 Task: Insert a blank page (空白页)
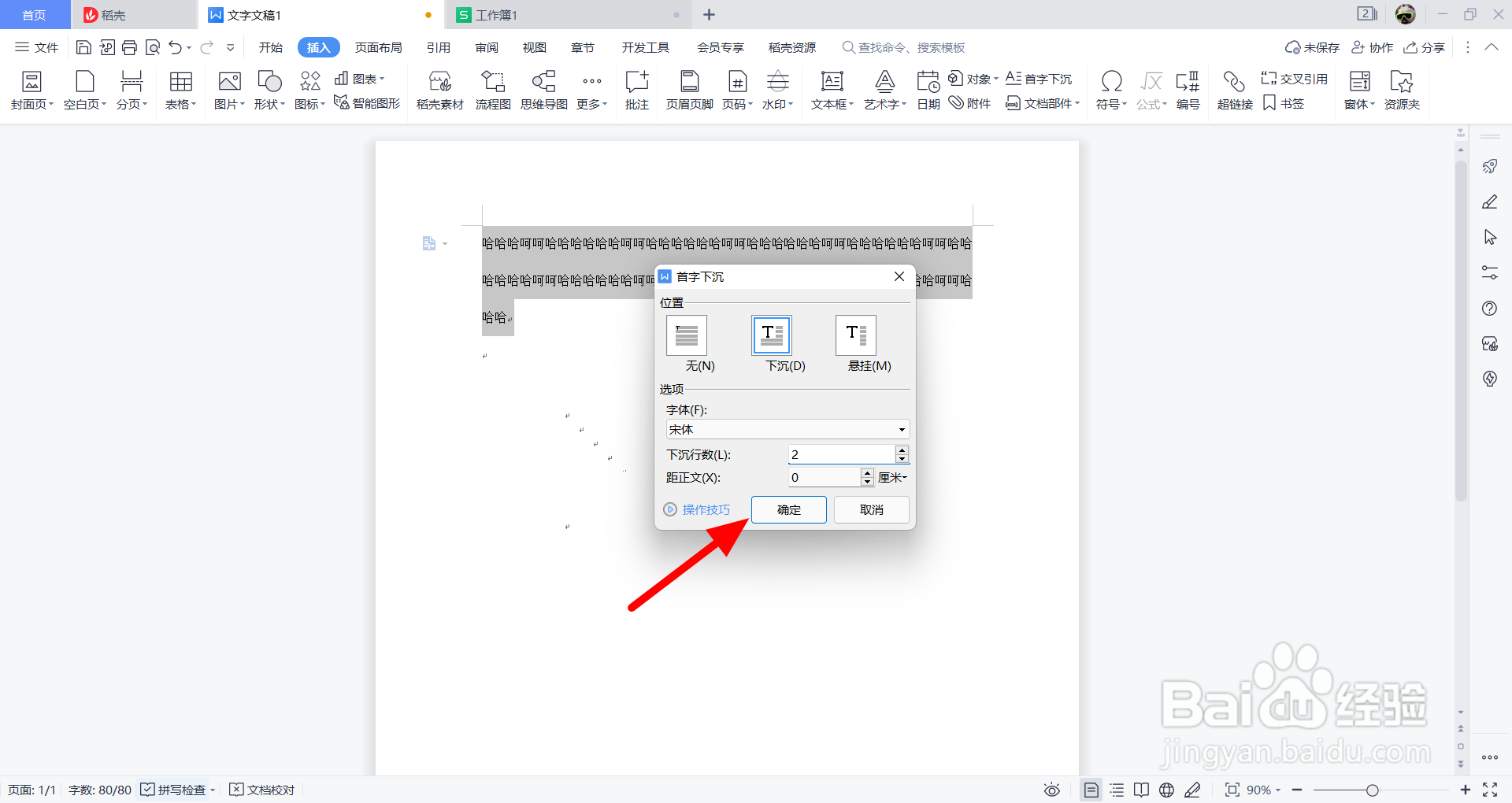(84, 91)
